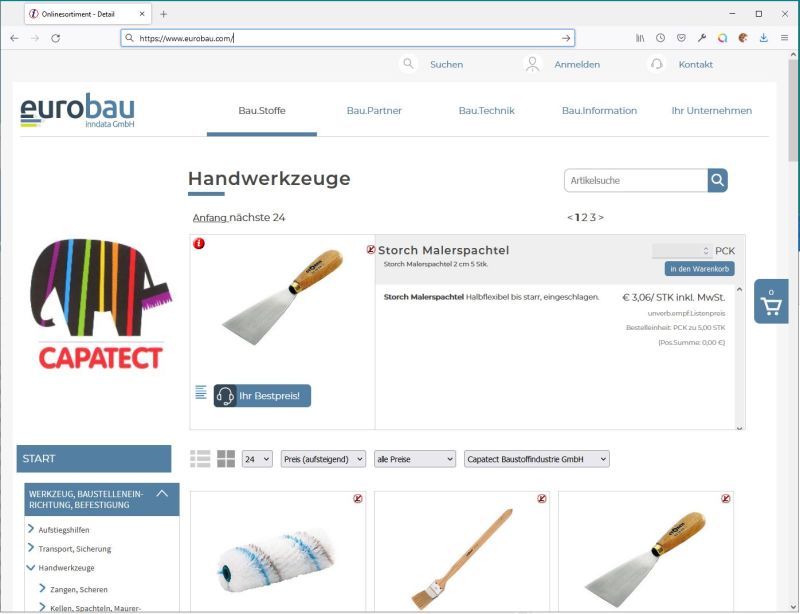Image resolution: width=800 pixels, height=614 pixels.
Task: Open the paint brush product thumbnail
Action: click(x=462, y=559)
